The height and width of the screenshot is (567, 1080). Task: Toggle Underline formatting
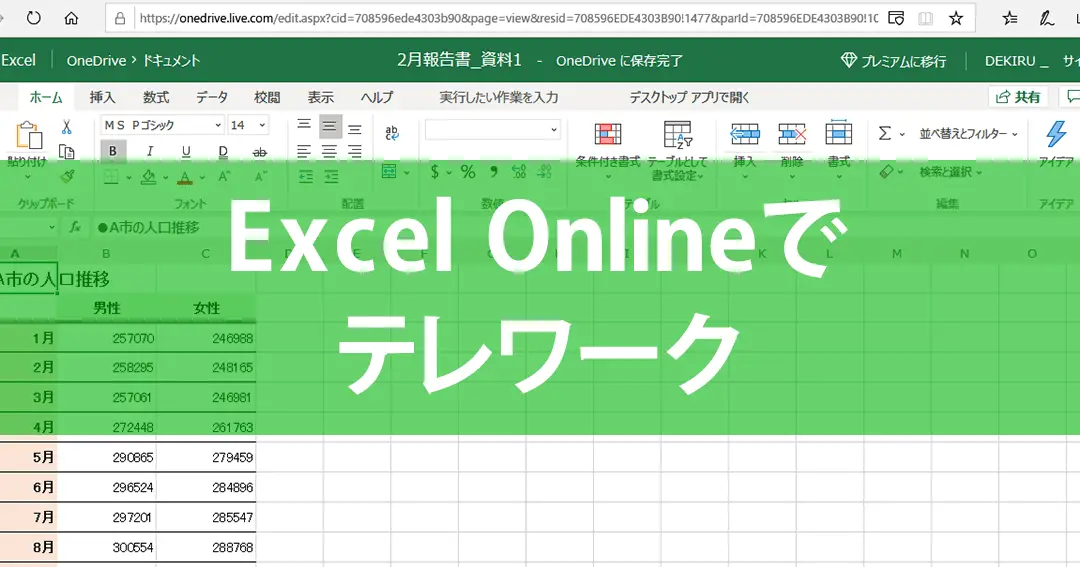(x=186, y=152)
